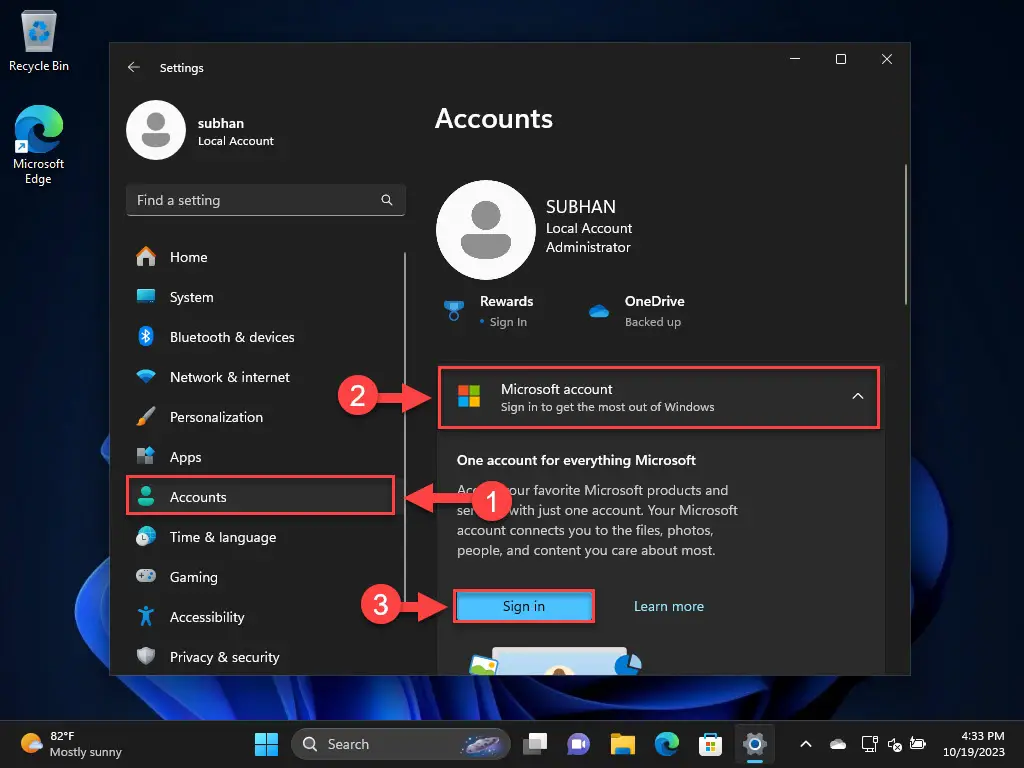Click the taskbar Search box

pos(400,744)
